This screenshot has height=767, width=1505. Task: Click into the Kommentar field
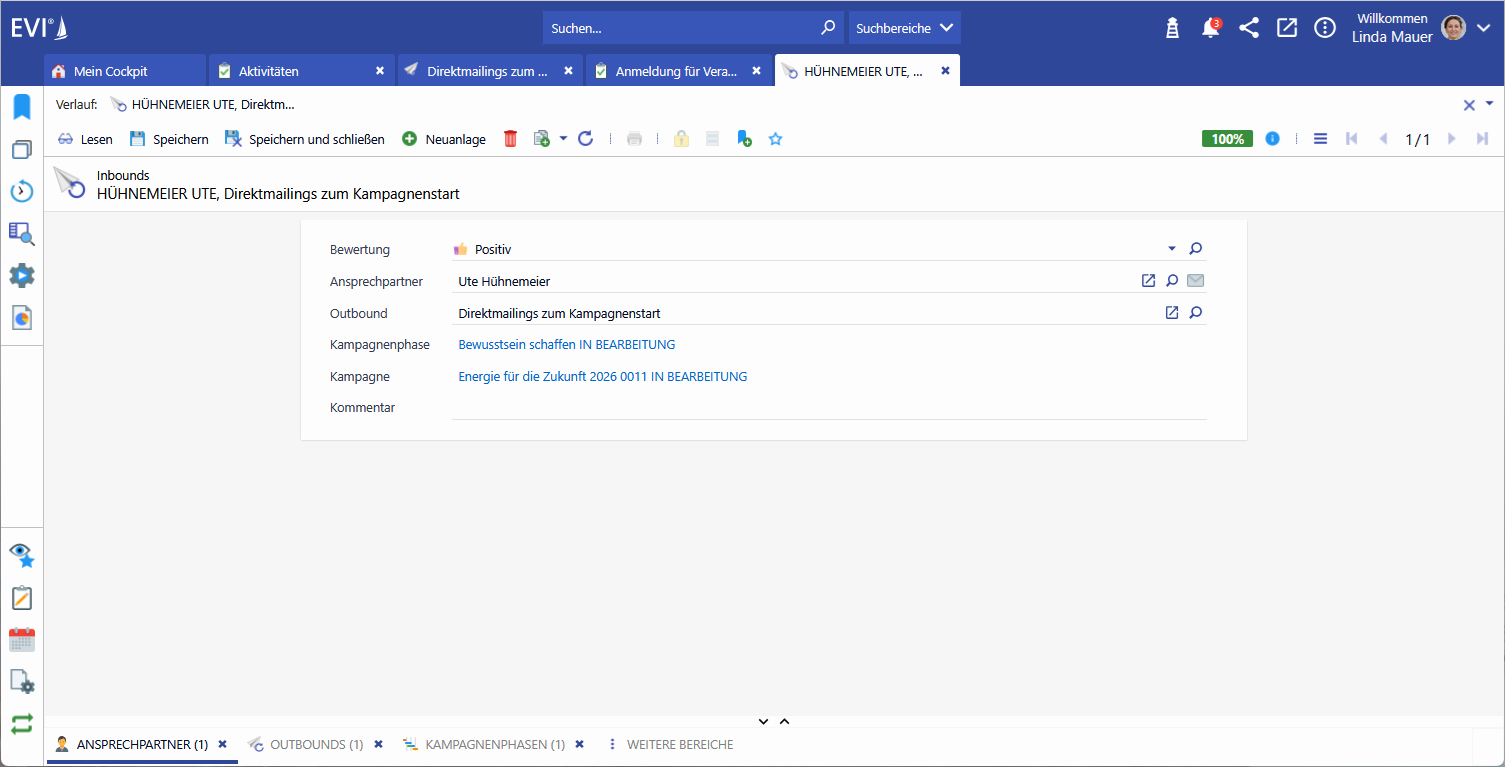click(828, 408)
